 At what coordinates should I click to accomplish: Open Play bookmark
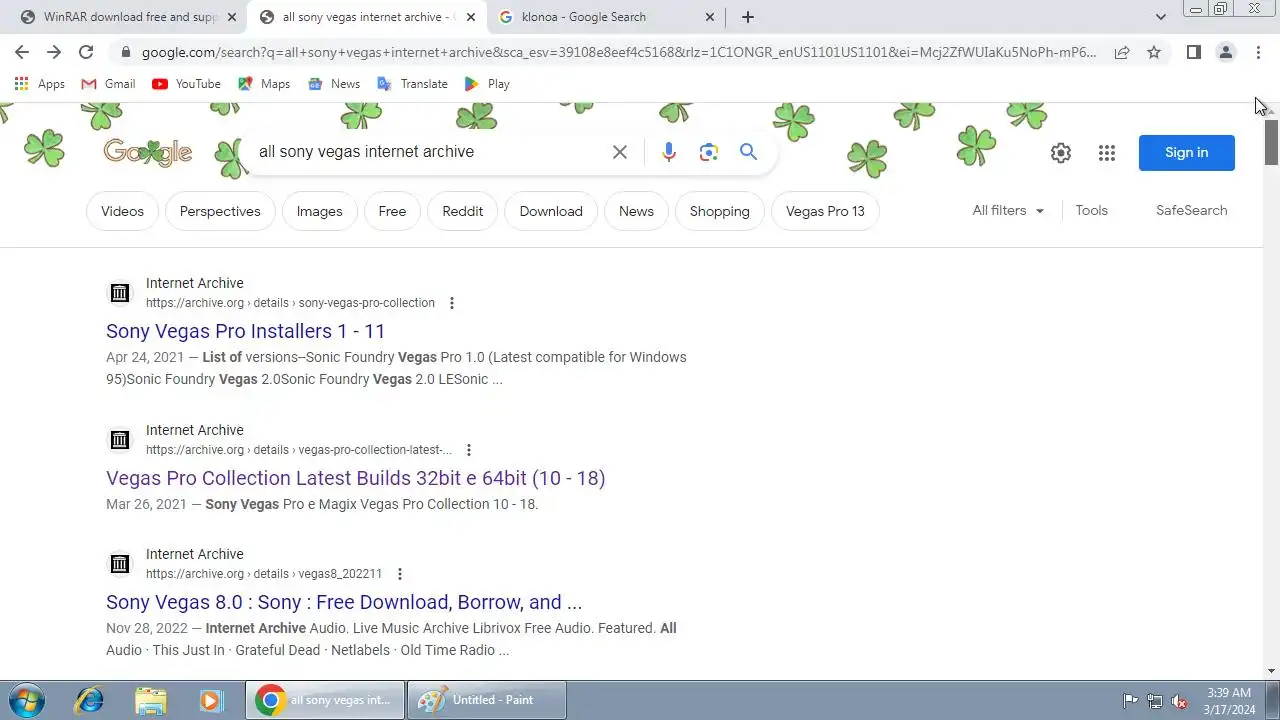pyautogui.click(x=487, y=84)
